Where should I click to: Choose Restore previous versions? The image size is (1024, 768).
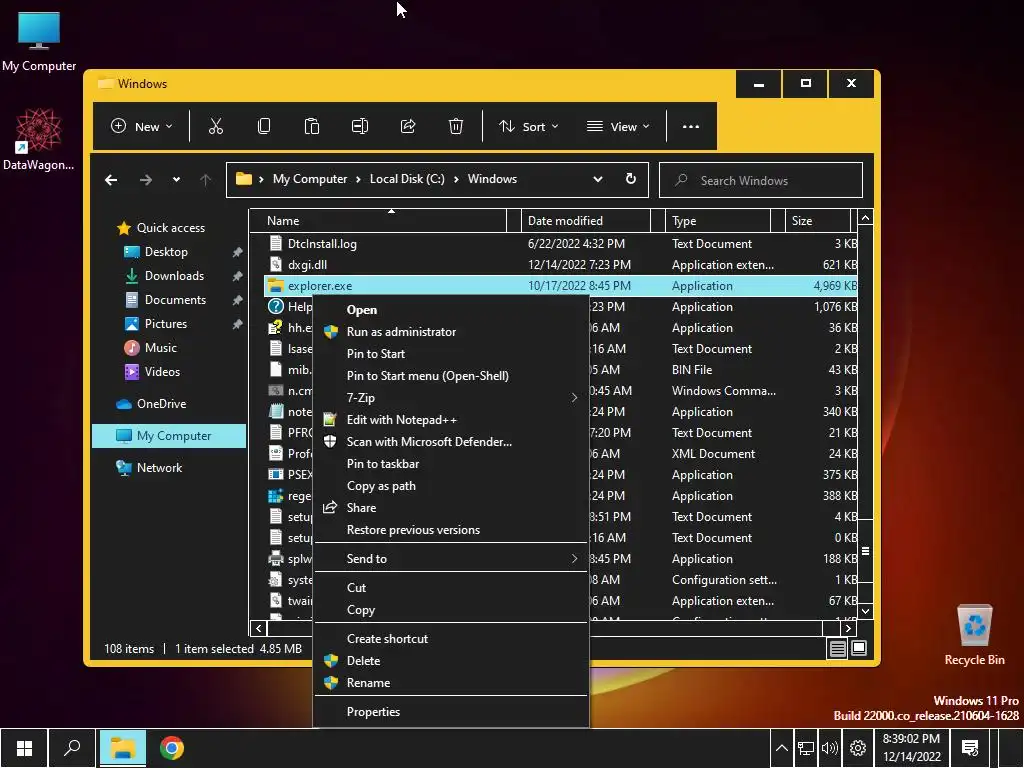451,530
